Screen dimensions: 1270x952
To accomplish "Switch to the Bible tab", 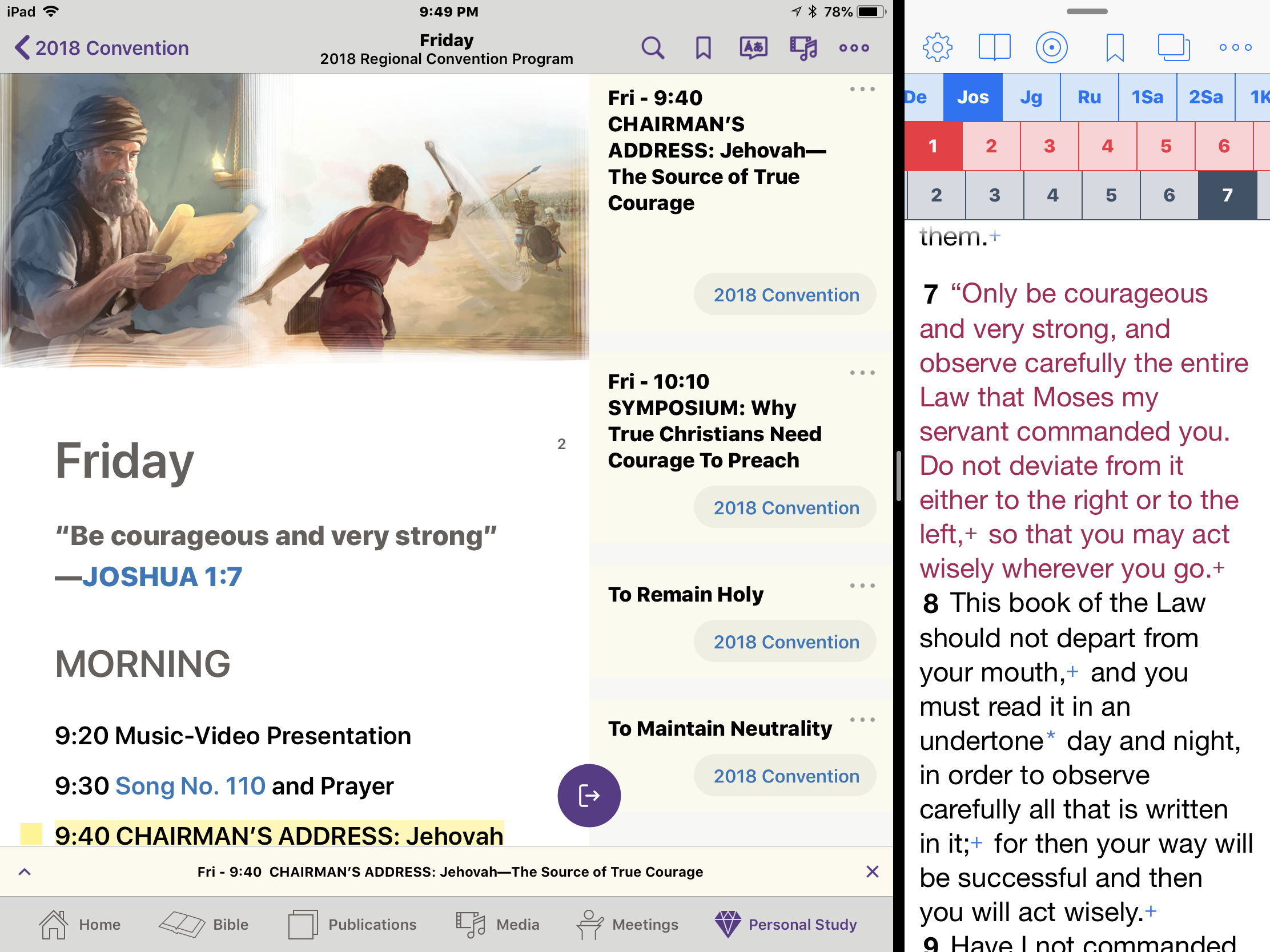I will [x=204, y=924].
